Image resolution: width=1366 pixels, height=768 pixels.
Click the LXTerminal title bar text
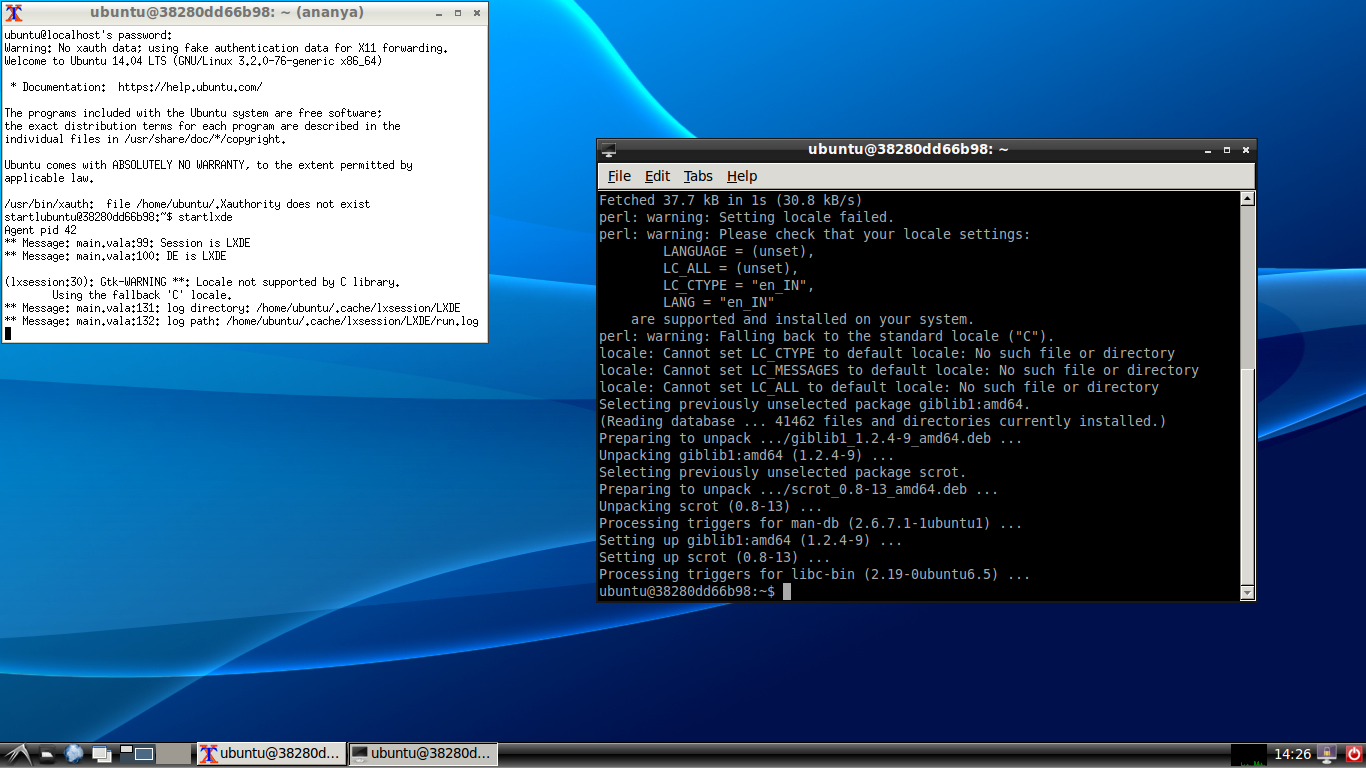point(908,150)
